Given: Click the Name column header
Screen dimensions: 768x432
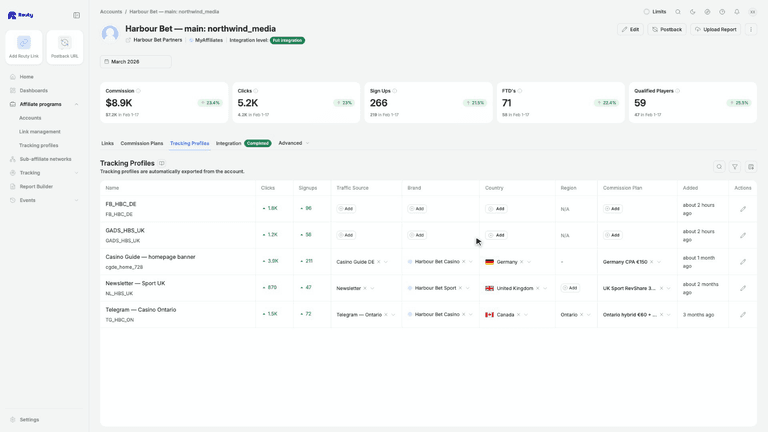Looking at the screenshot, I should 112,188.
